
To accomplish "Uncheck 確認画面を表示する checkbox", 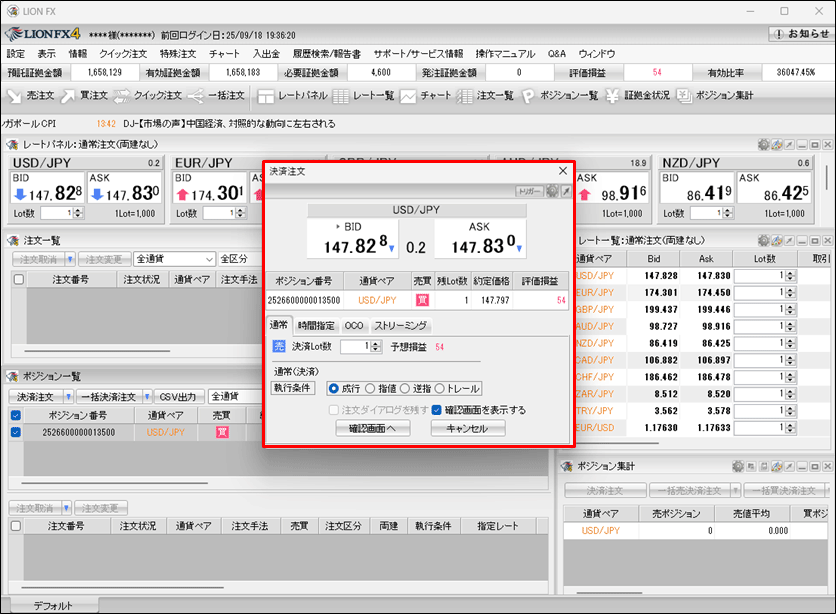I will tap(437, 410).
